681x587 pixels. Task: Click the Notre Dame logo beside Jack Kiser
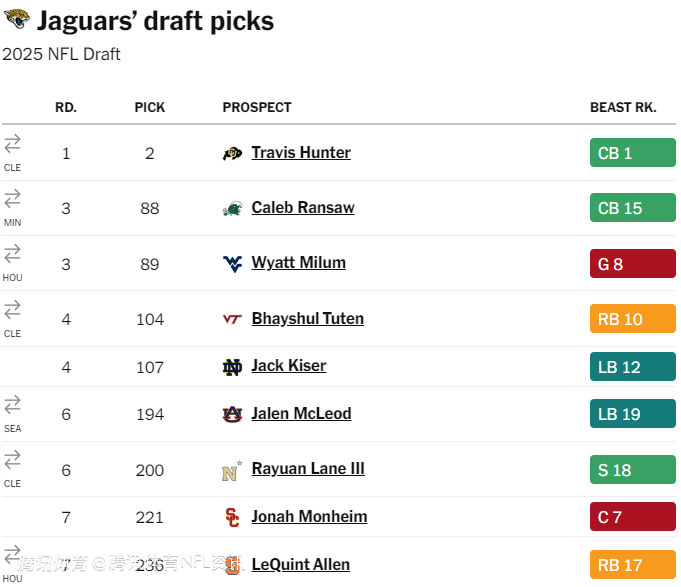232,367
